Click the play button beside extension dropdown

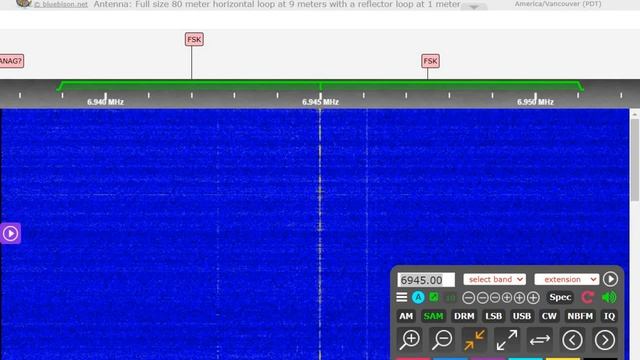click(610, 279)
